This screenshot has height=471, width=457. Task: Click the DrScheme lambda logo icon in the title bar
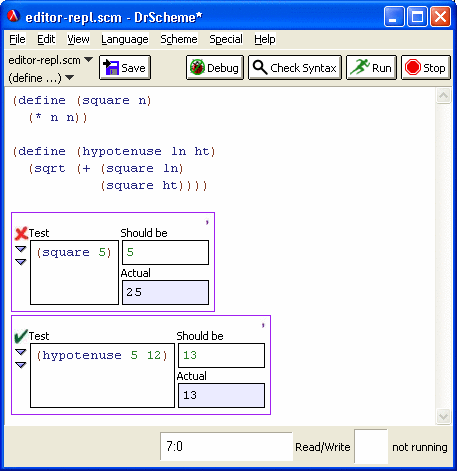click(14, 16)
